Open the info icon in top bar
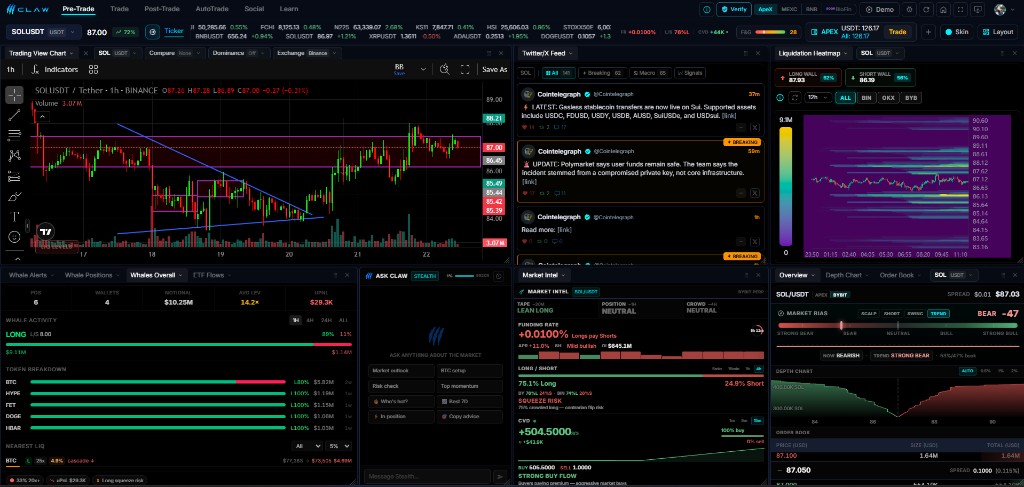 pos(707,9)
